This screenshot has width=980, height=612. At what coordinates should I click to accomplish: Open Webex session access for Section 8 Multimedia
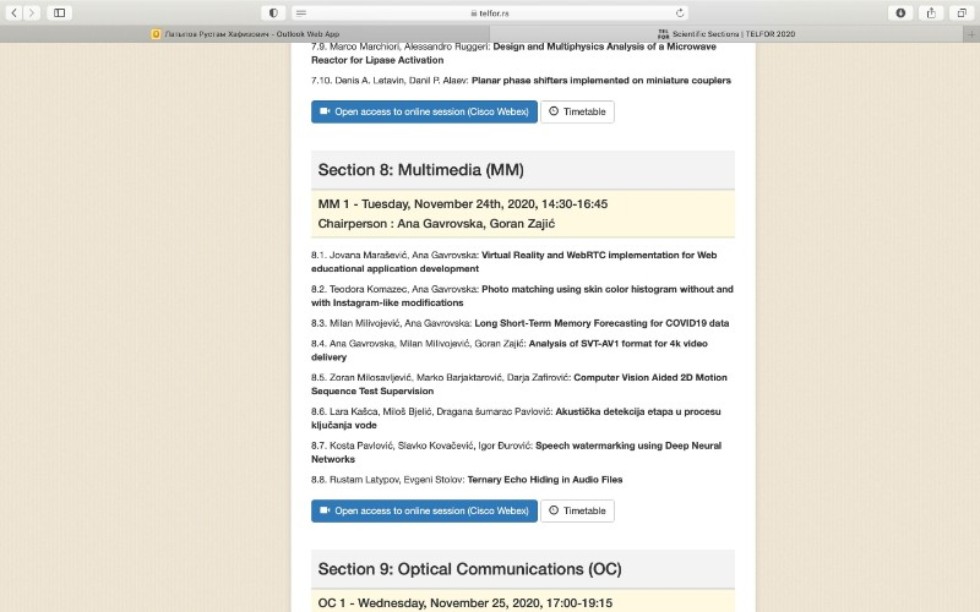[424, 511]
